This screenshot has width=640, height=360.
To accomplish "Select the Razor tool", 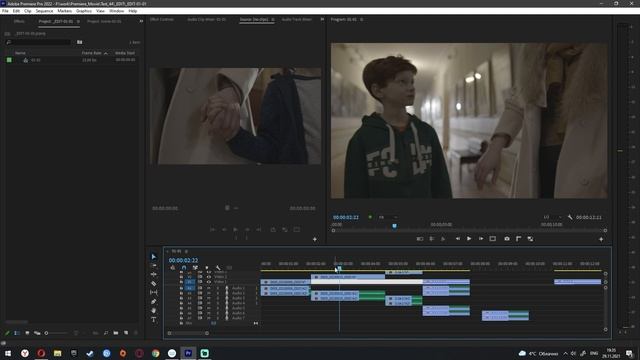I will point(153,283).
